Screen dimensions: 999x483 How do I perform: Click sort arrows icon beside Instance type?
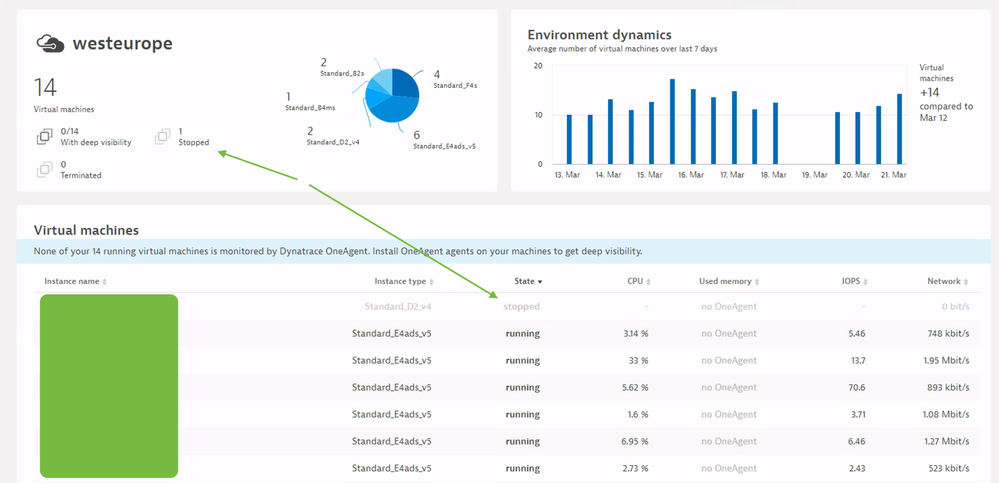(432, 282)
